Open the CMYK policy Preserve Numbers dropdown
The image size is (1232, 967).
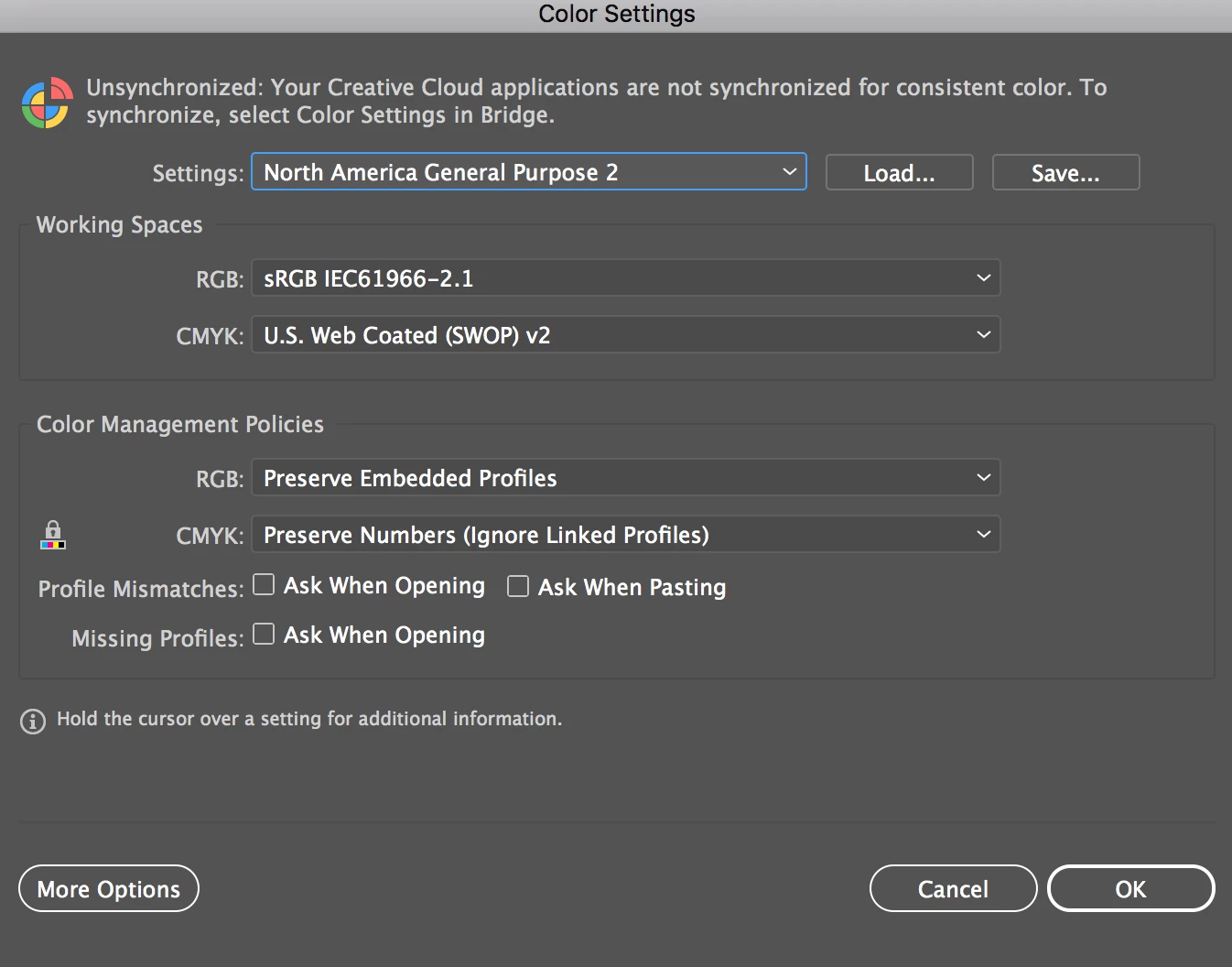pyautogui.click(x=626, y=535)
